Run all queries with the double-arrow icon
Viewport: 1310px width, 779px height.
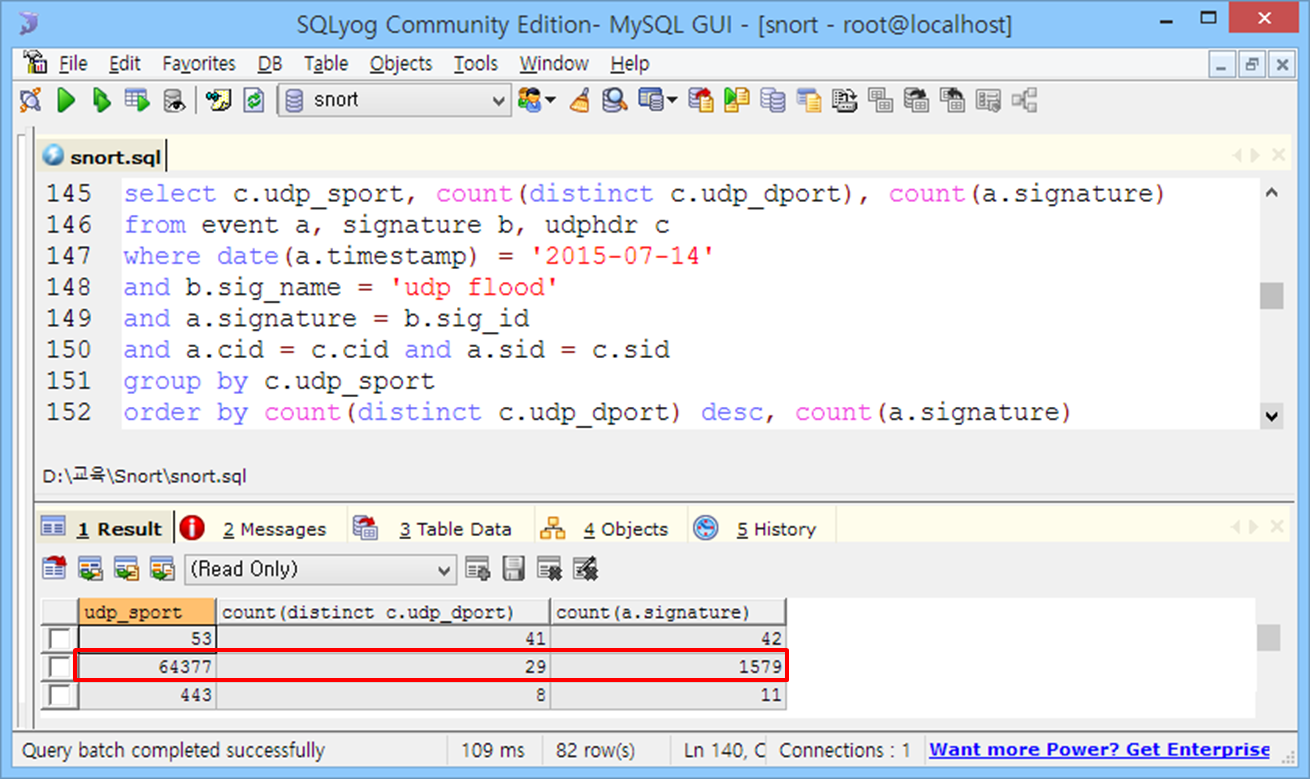click(101, 100)
